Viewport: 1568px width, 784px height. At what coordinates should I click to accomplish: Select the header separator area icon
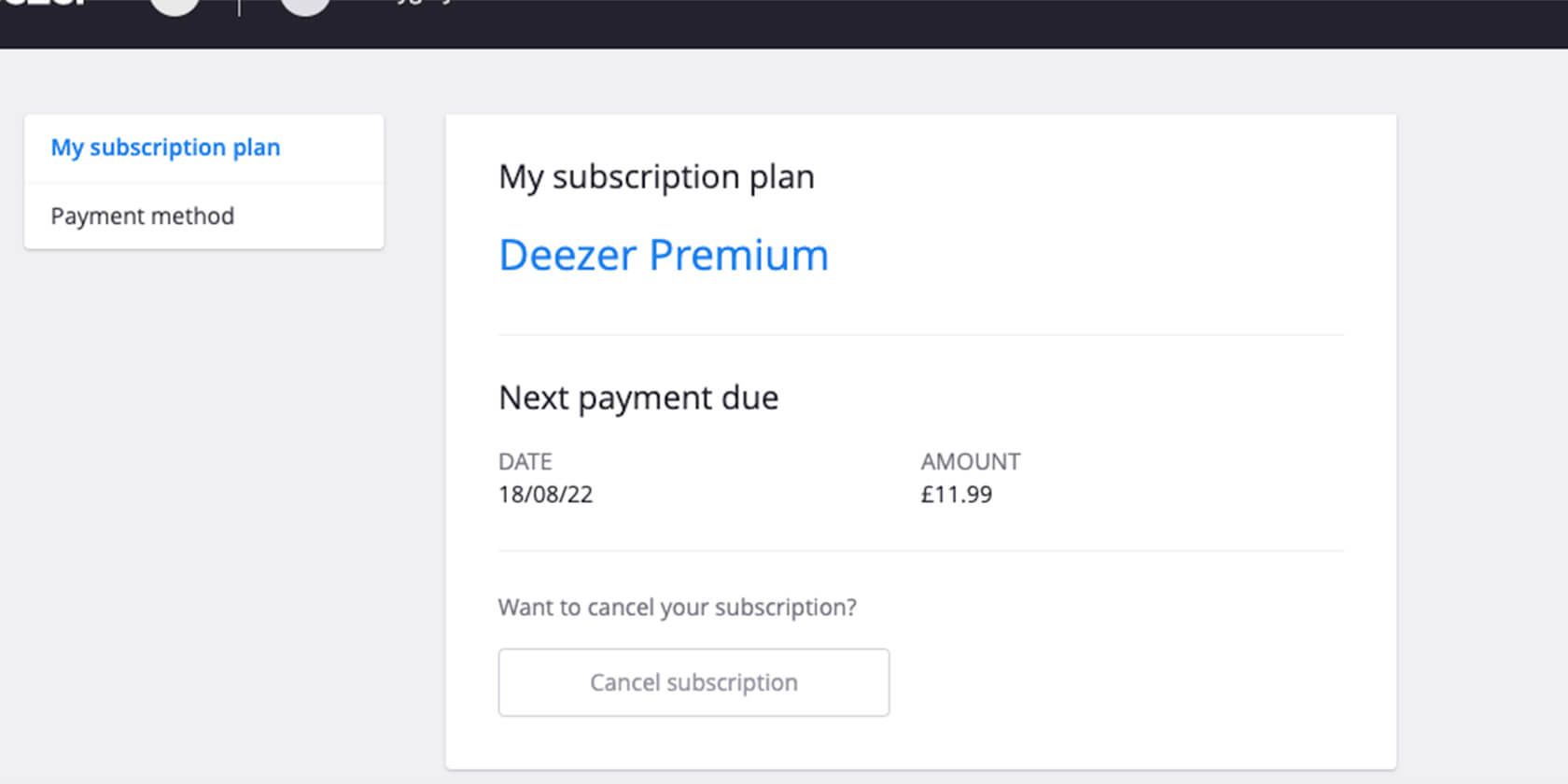click(x=241, y=9)
